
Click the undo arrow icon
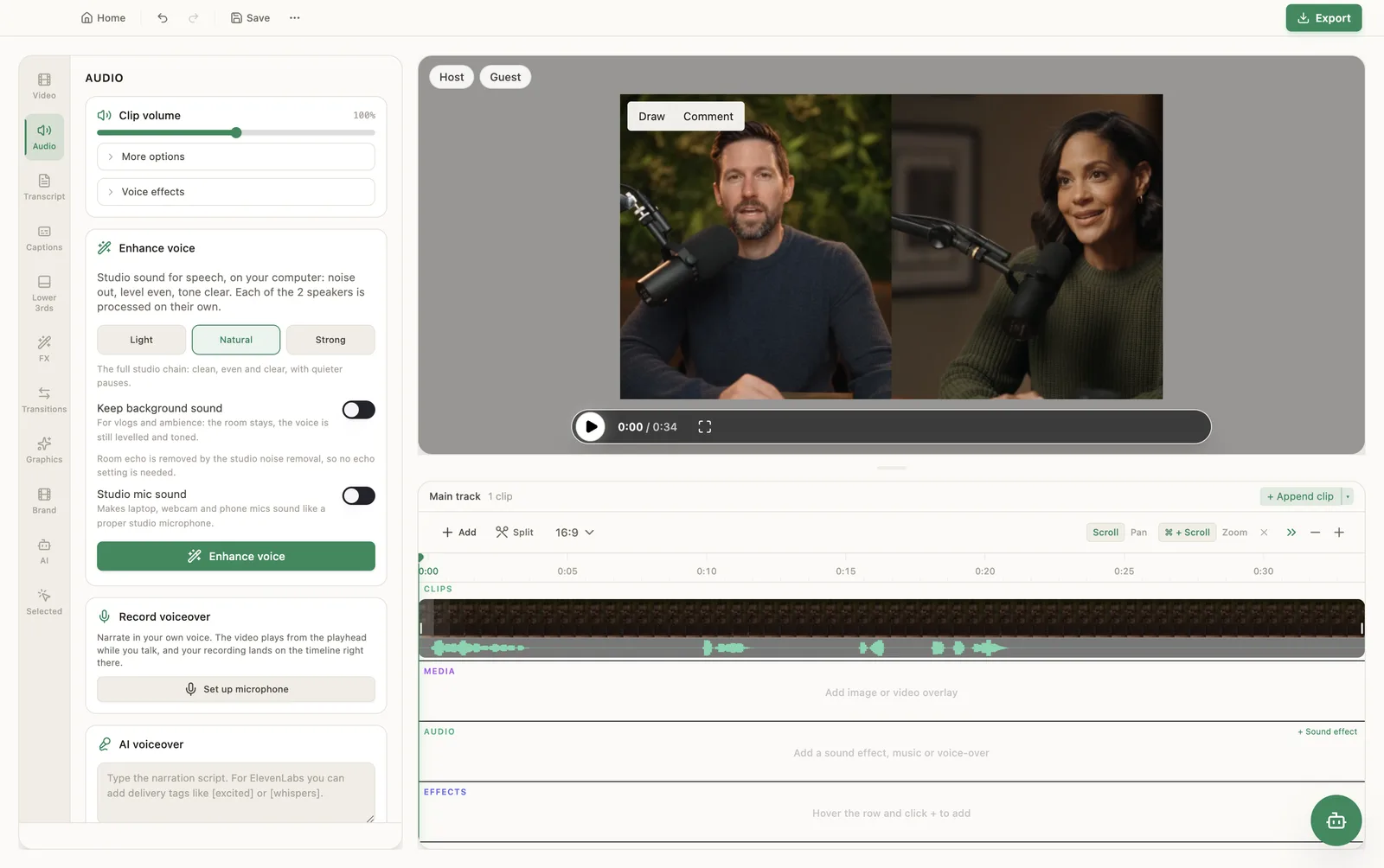click(163, 17)
